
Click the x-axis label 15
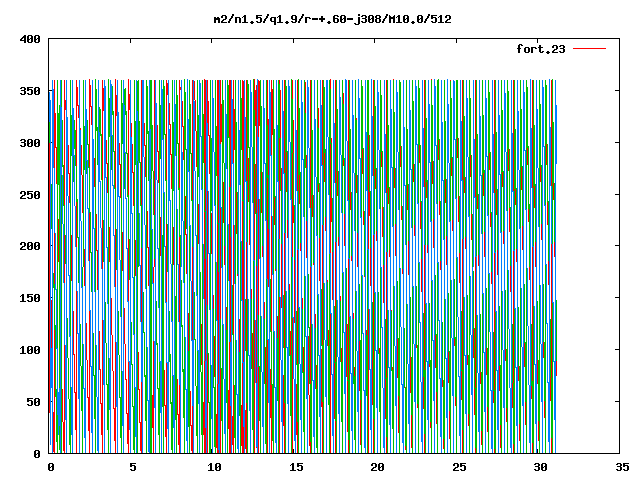coord(296,467)
